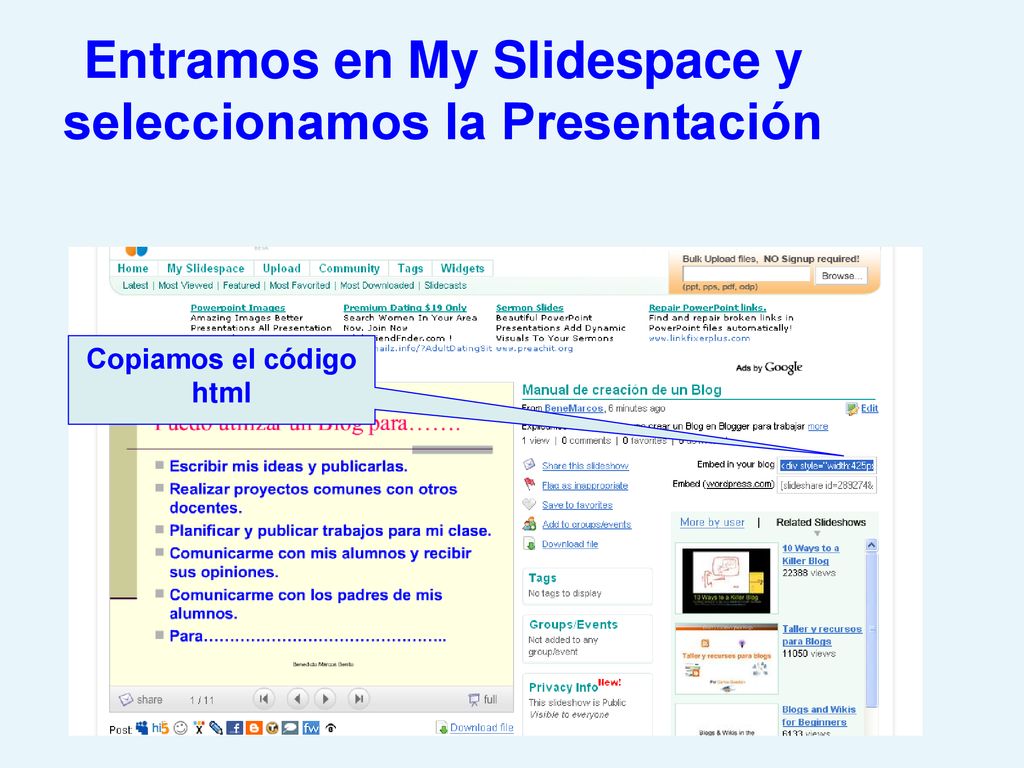This screenshot has height=768, width=1024.
Task: Go to the next slide
Action: tap(325, 699)
